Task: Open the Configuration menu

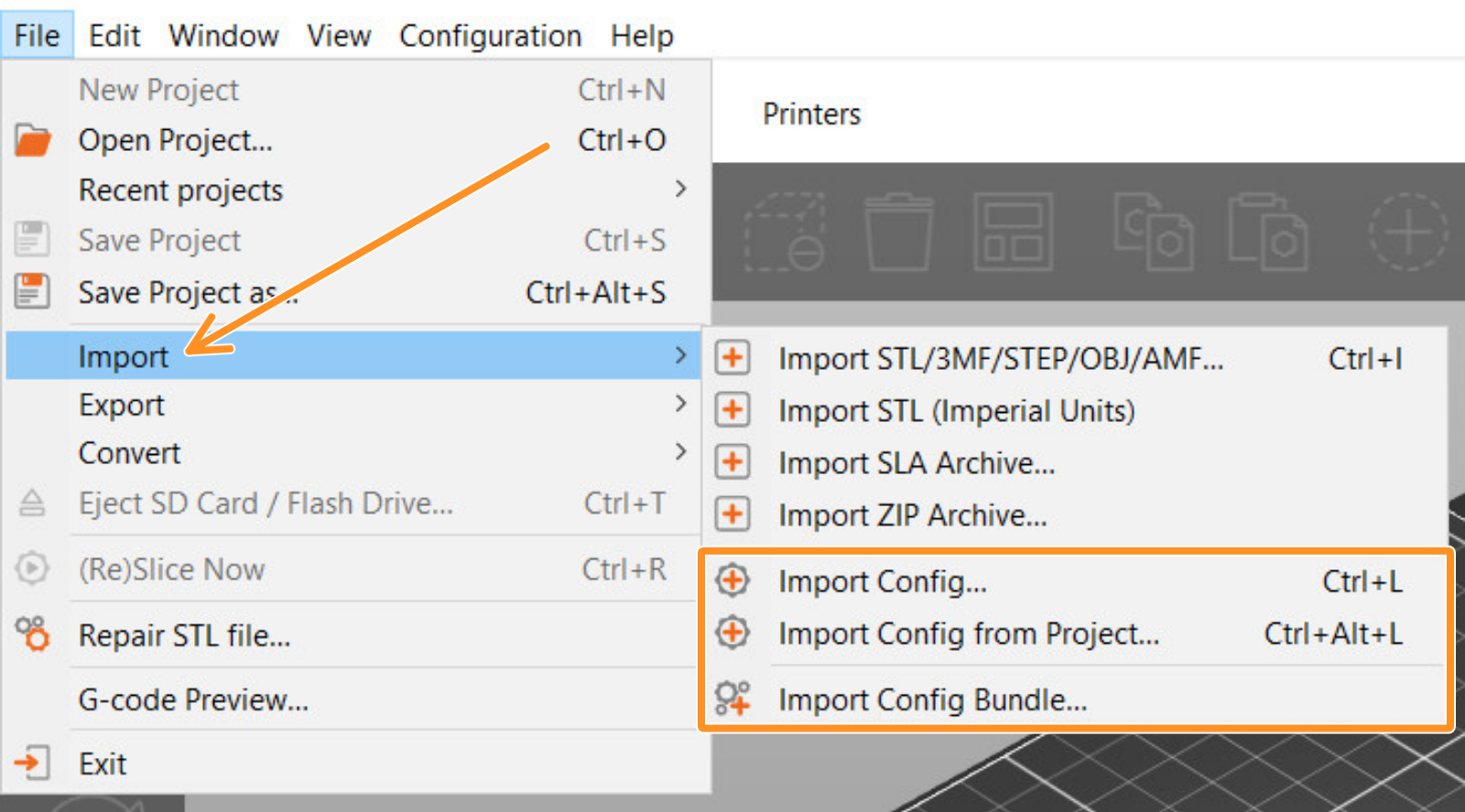Action: point(490,36)
